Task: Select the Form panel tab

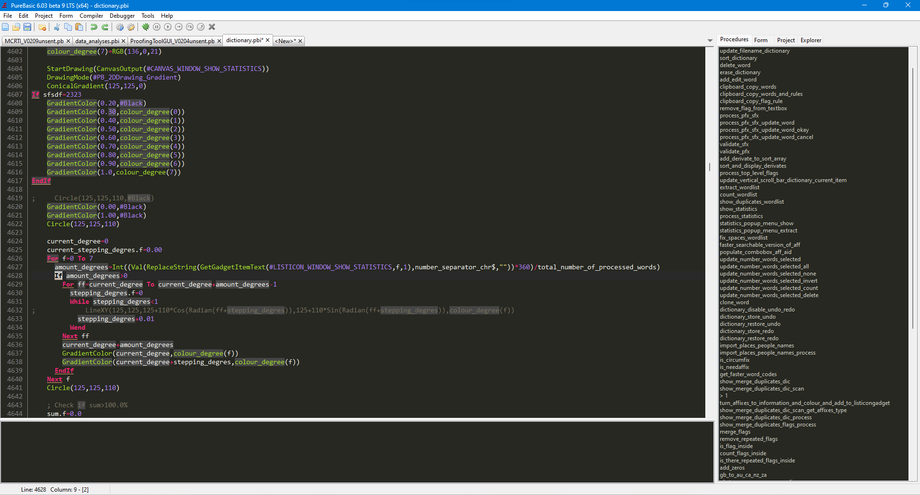Action: (x=761, y=40)
